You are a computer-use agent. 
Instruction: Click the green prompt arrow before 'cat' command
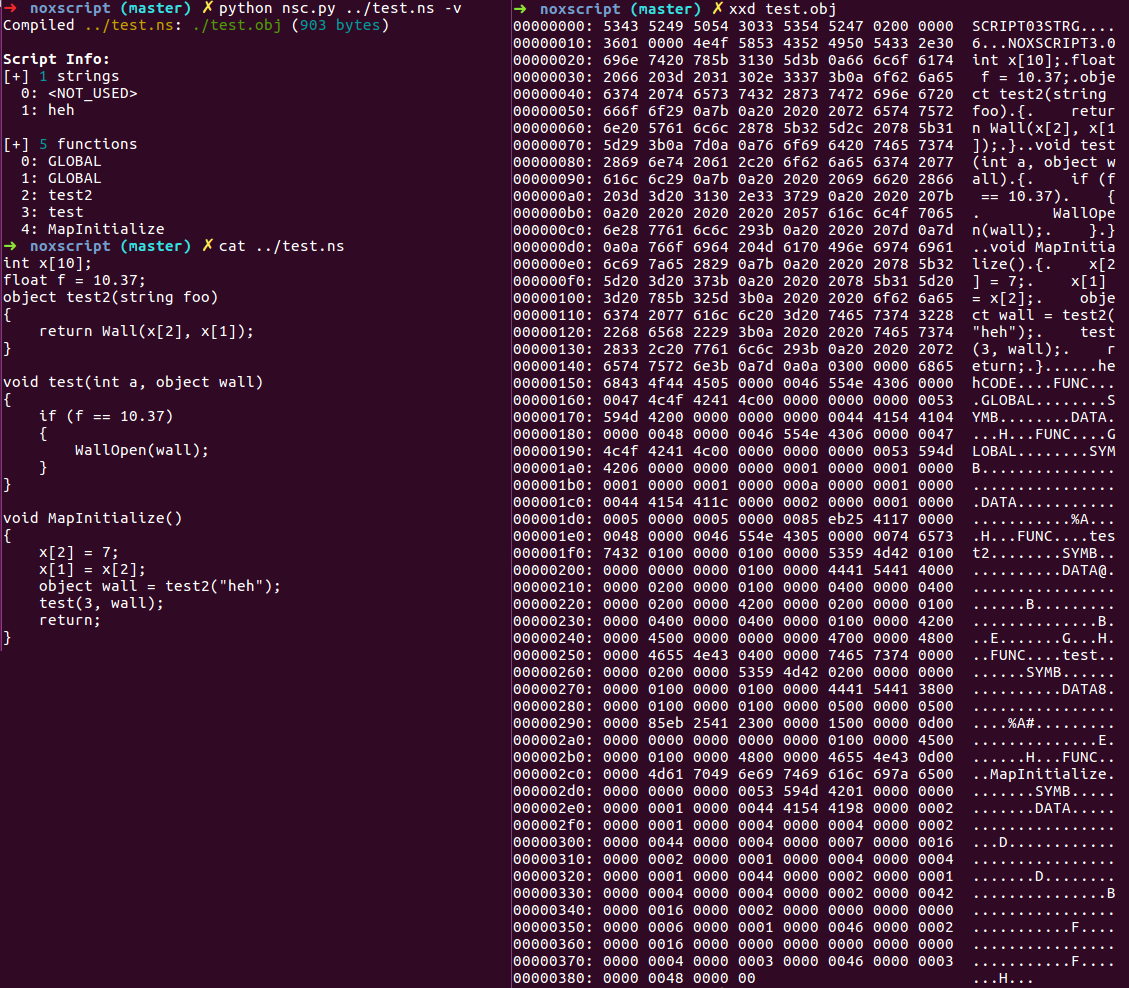tap(8, 246)
